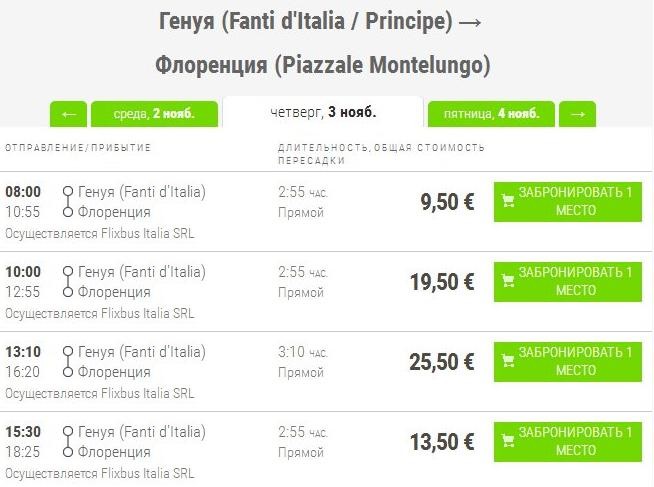This screenshot has width=654, height=487.
Task: Click cart icon on 10:00 trip button
Action: pos(508,281)
